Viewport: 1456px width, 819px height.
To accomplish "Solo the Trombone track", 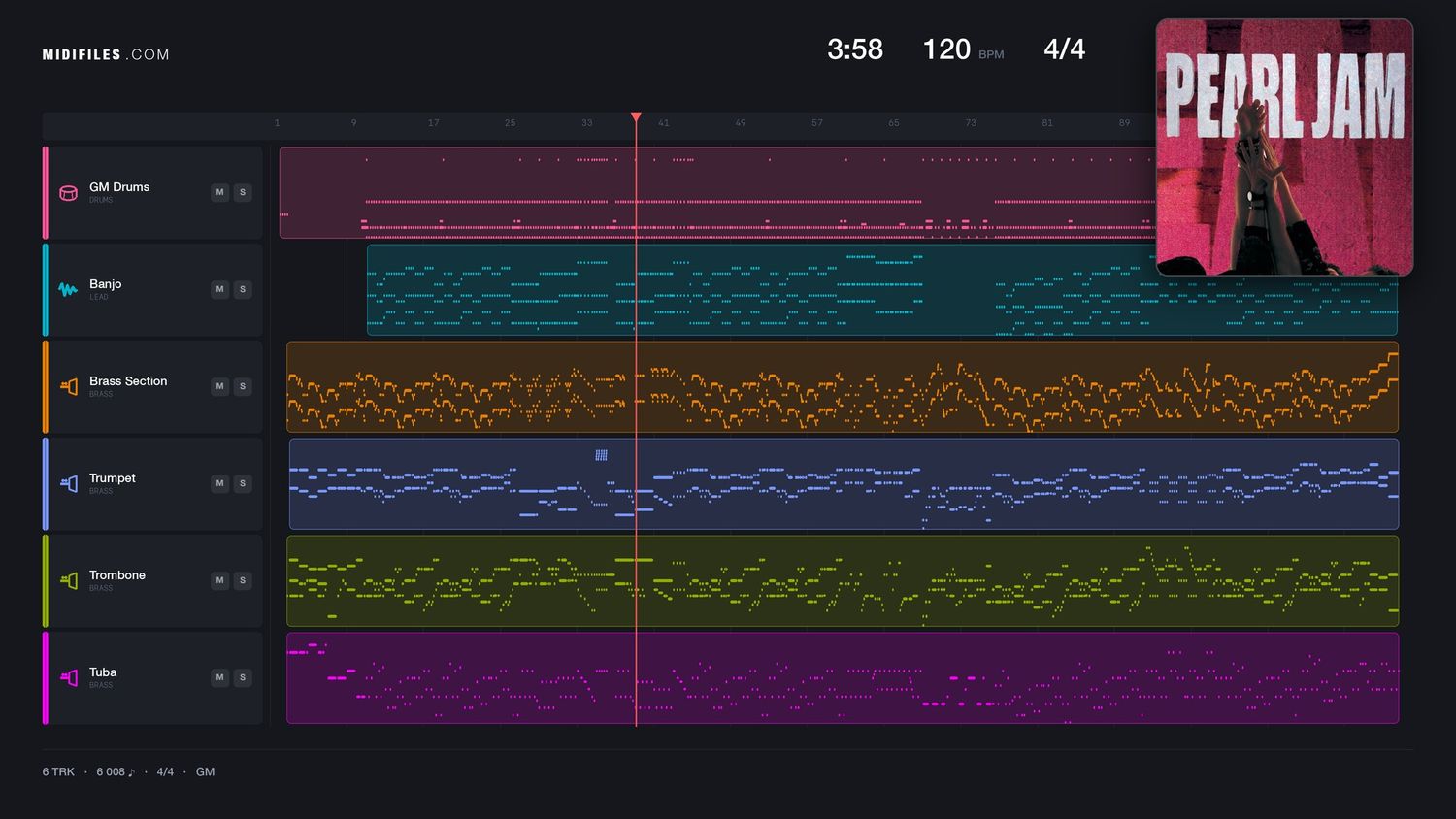I will 243,580.
